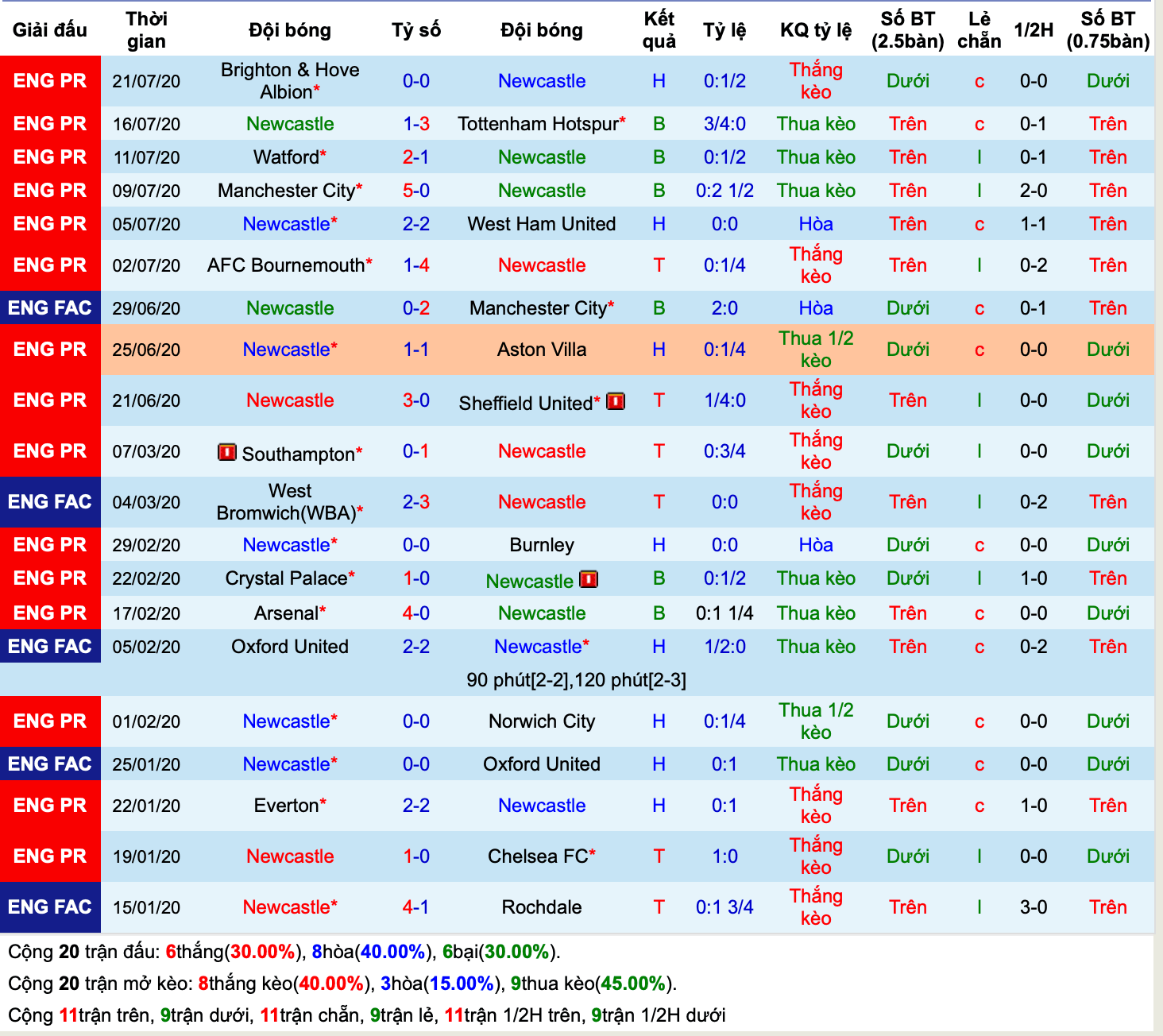
Task: Click date 07/03/20
Action: click(x=146, y=451)
